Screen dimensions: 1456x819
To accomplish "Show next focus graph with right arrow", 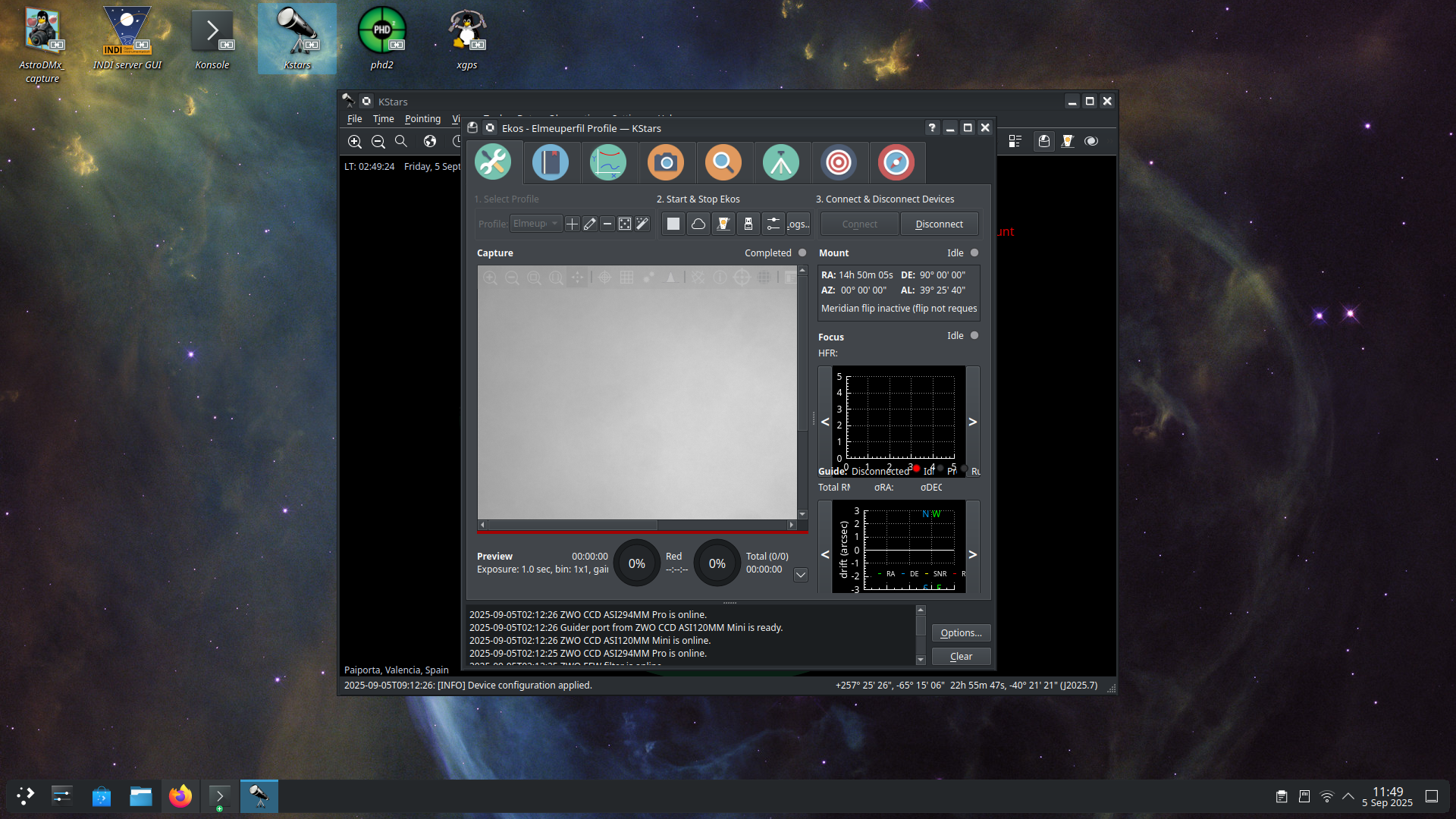I will point(973,422).
